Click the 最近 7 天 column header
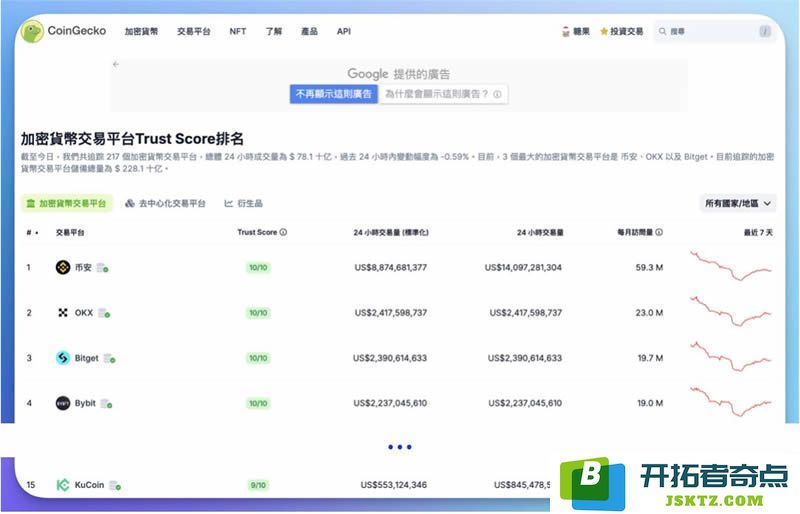 [x=758, y=233]
